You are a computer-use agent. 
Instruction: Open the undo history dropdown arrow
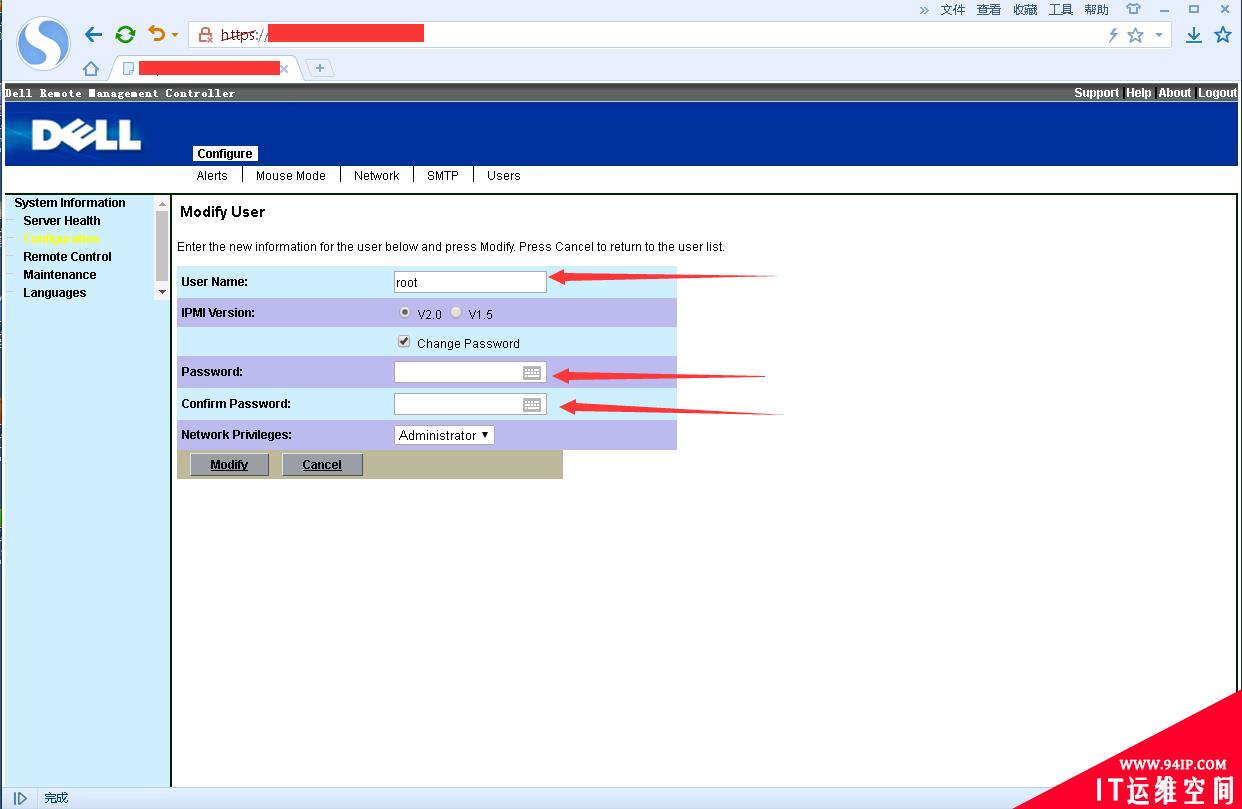[175, 35]
